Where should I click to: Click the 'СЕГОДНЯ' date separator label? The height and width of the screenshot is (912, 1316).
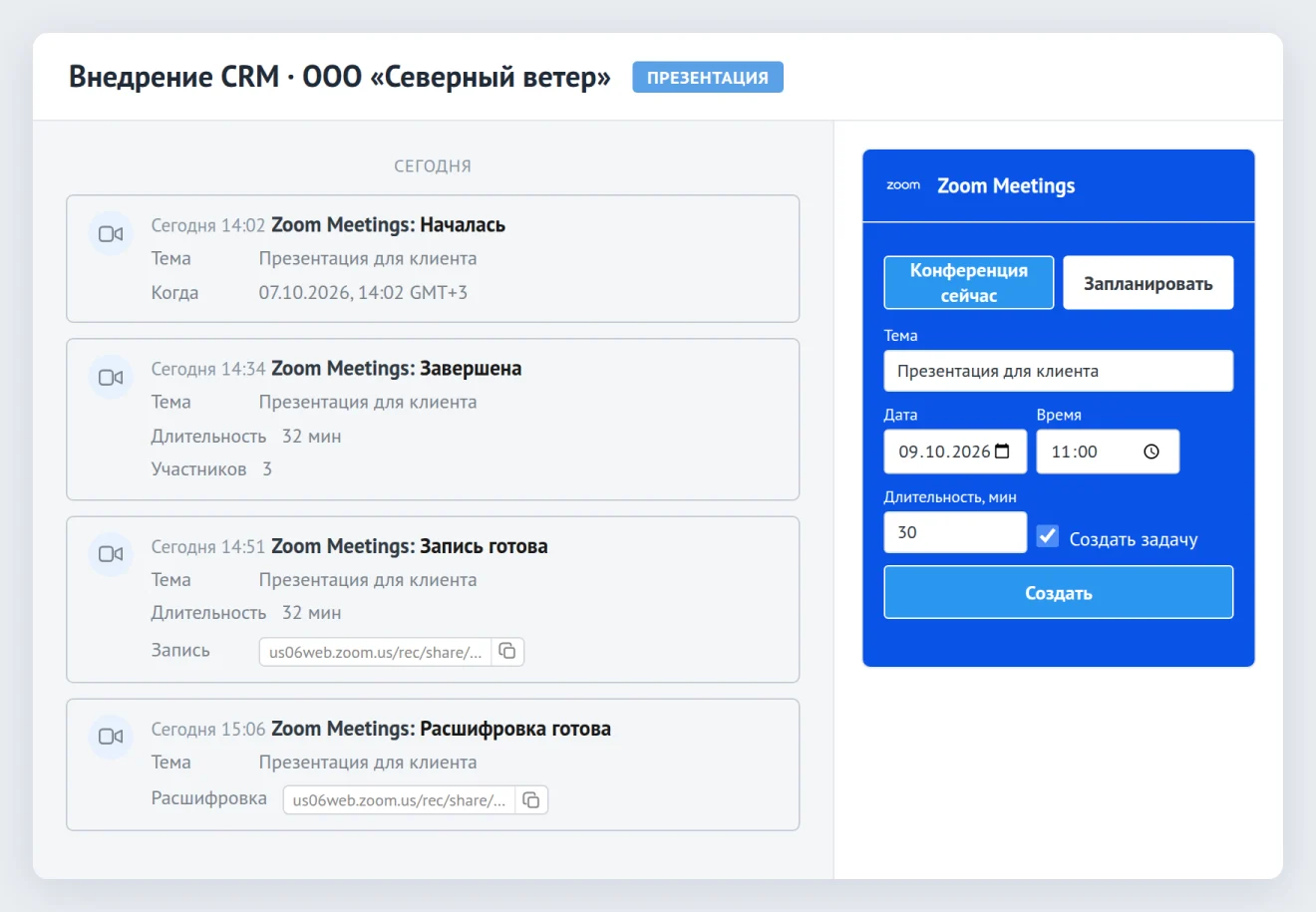(433, 166)
